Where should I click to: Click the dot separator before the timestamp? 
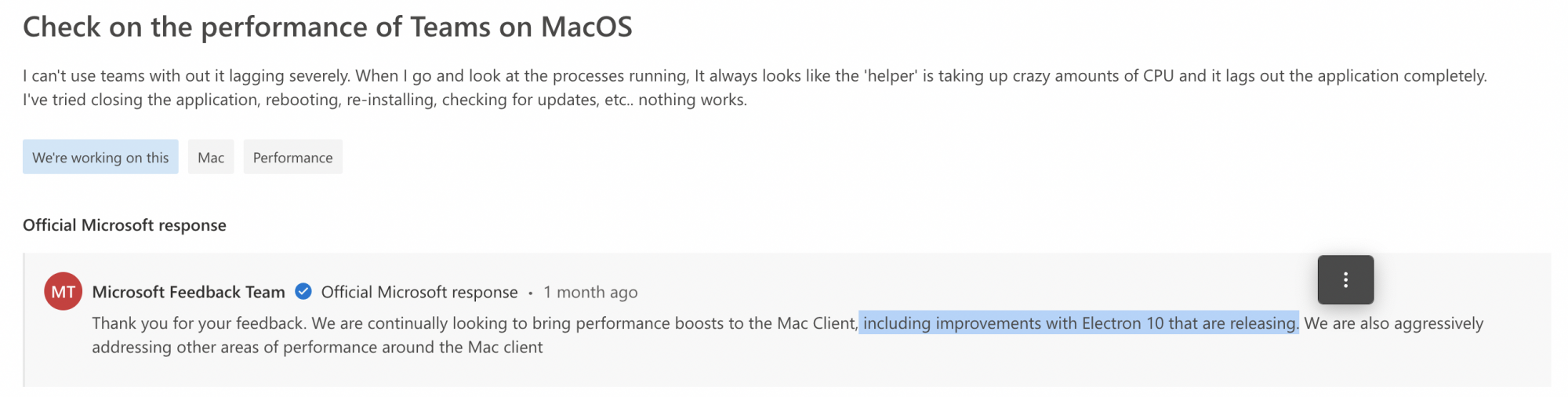pos(531,293)
